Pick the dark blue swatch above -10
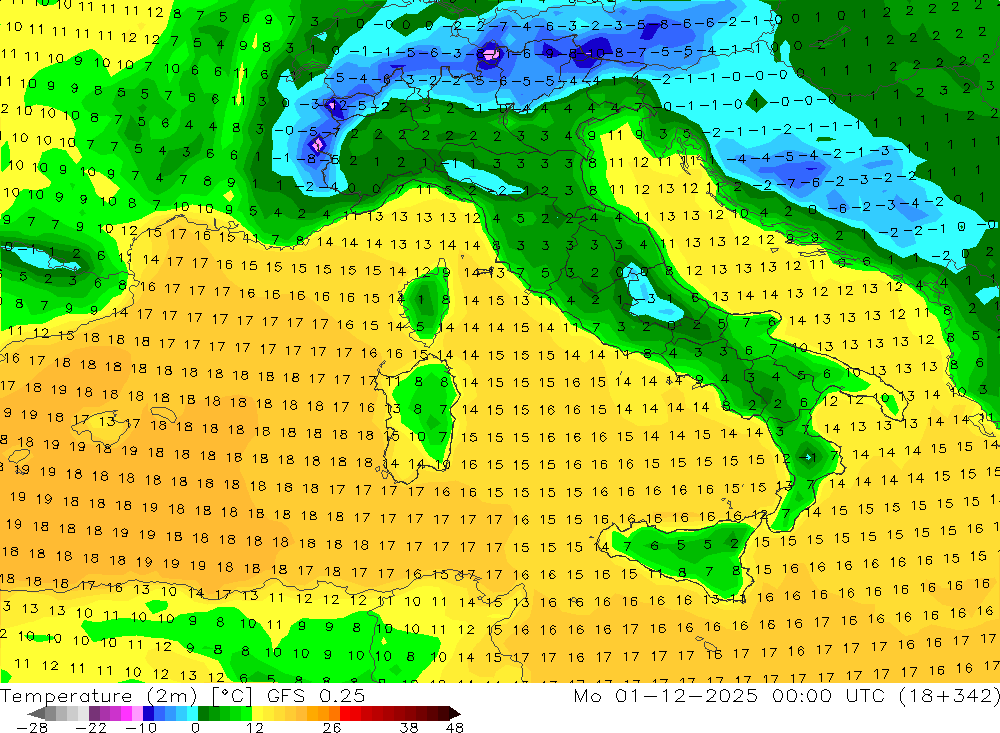The image size is (1000, 733). click(148, 713)
